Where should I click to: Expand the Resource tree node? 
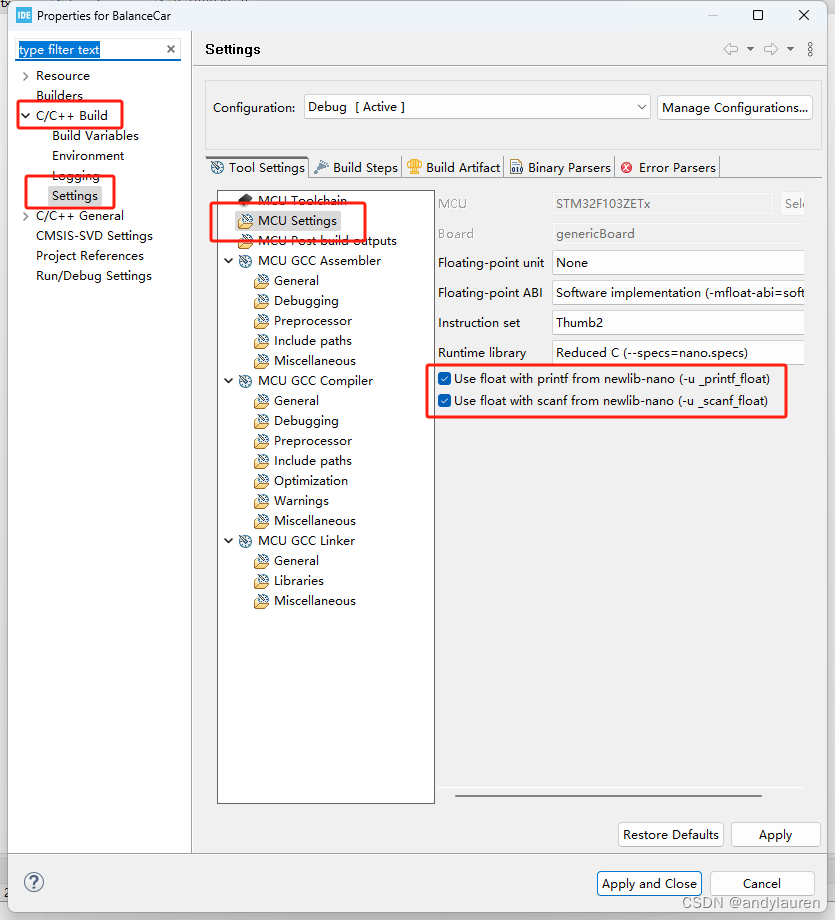click(x=25, y=76)
